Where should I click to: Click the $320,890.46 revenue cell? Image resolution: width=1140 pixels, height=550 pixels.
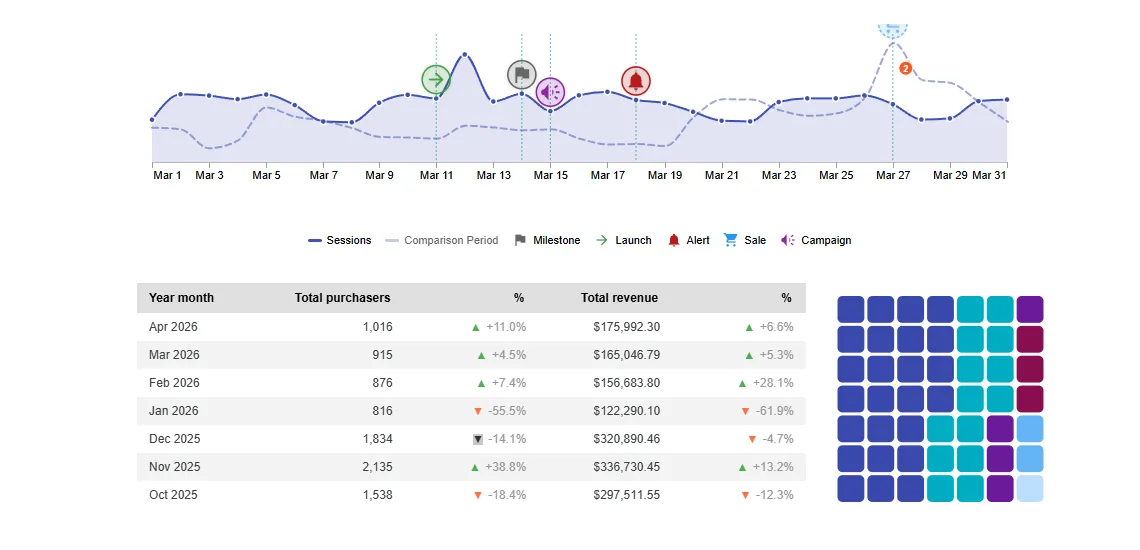(x=627, y=439)
